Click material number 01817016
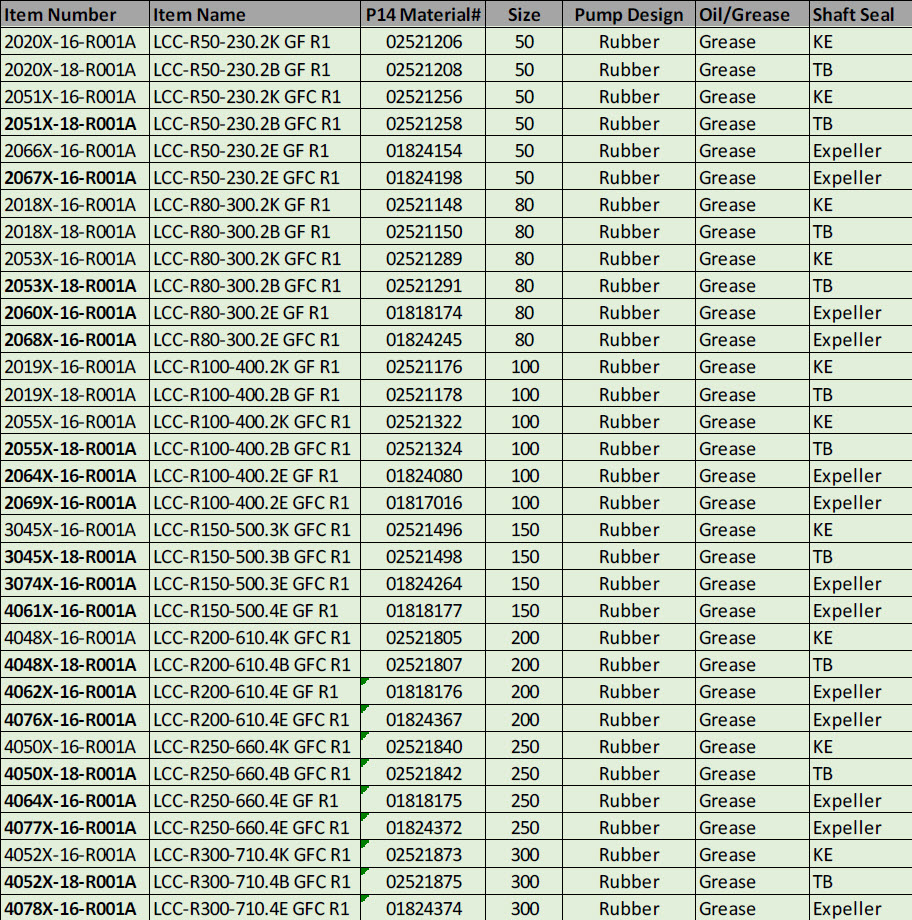This screenshot has height=920, width=912. pos(423,502)
